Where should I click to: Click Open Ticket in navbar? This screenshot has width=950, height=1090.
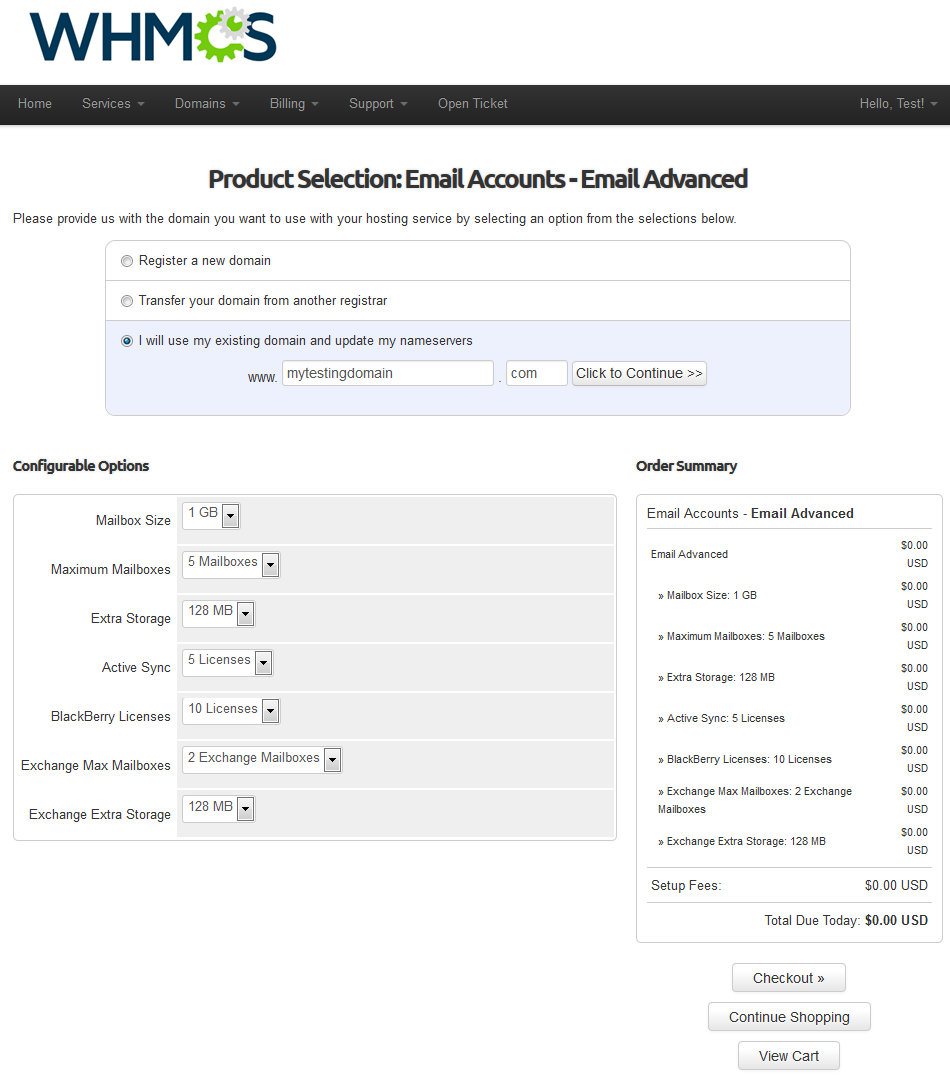click(473, 104)
